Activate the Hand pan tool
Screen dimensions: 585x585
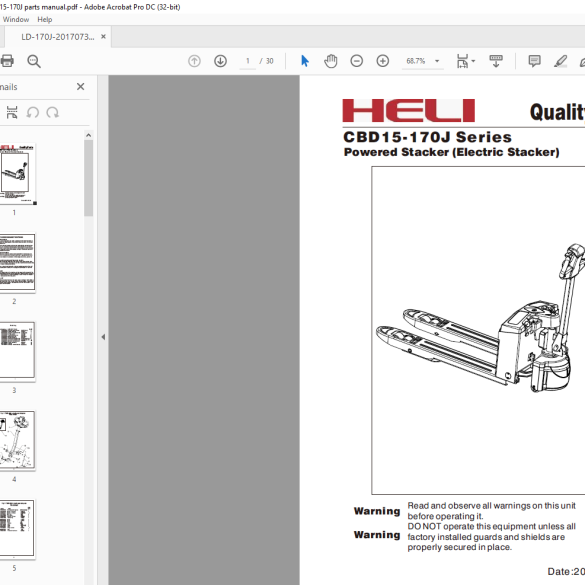(x=331, y=61)
